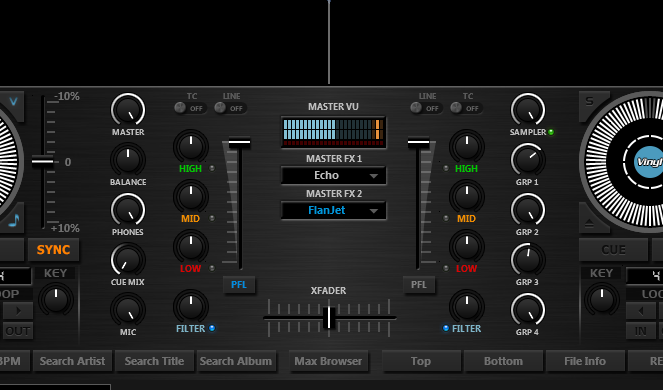This screenshot has width=663, height=390.
Task: Toggle right deck LINE switch
Action: 426,108
